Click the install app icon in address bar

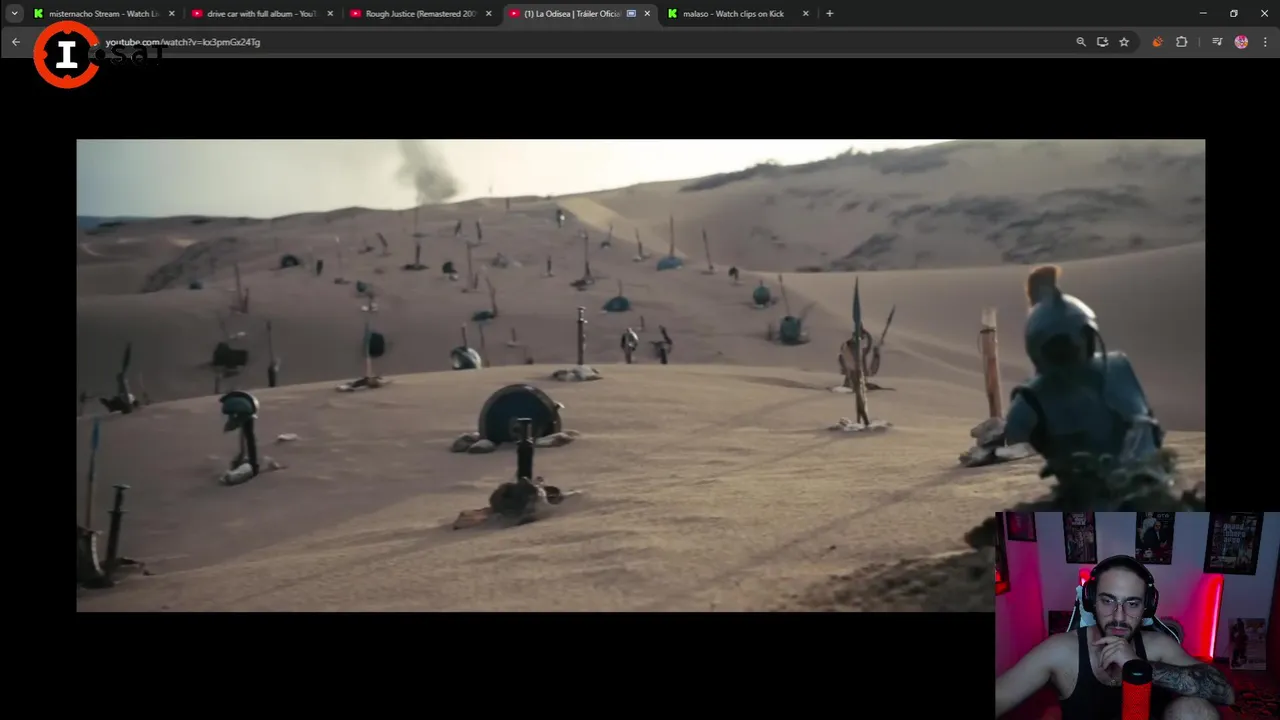[x=1102, y=42]
